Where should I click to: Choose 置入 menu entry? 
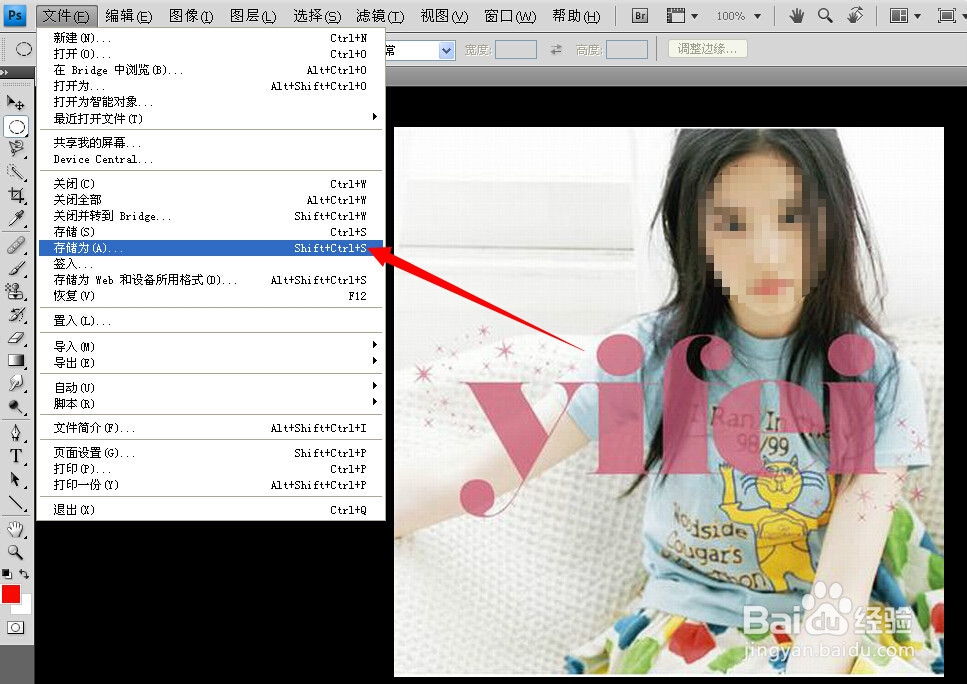[x=211, y=321]
